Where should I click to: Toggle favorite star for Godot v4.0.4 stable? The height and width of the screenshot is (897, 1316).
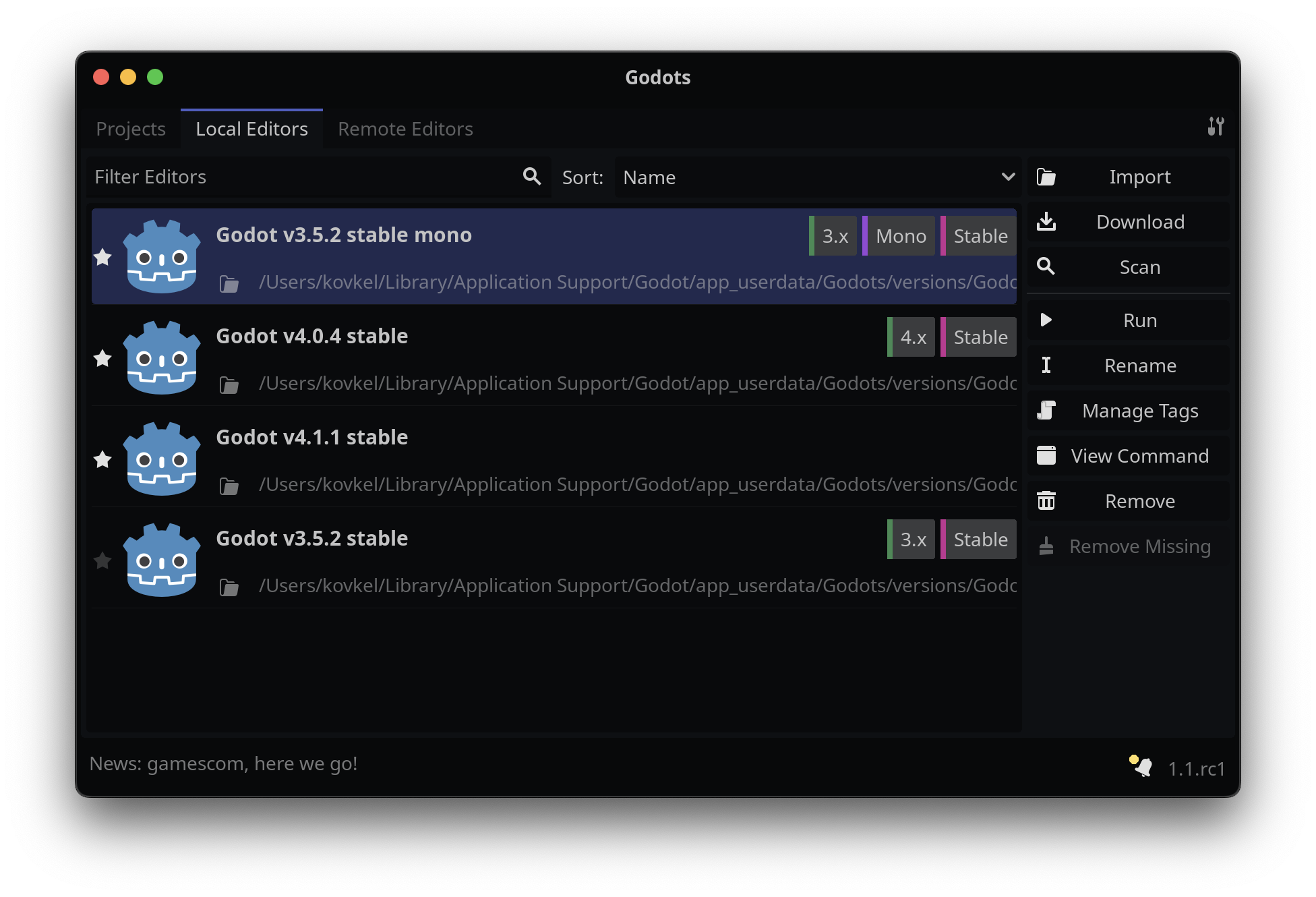point(102,358)
